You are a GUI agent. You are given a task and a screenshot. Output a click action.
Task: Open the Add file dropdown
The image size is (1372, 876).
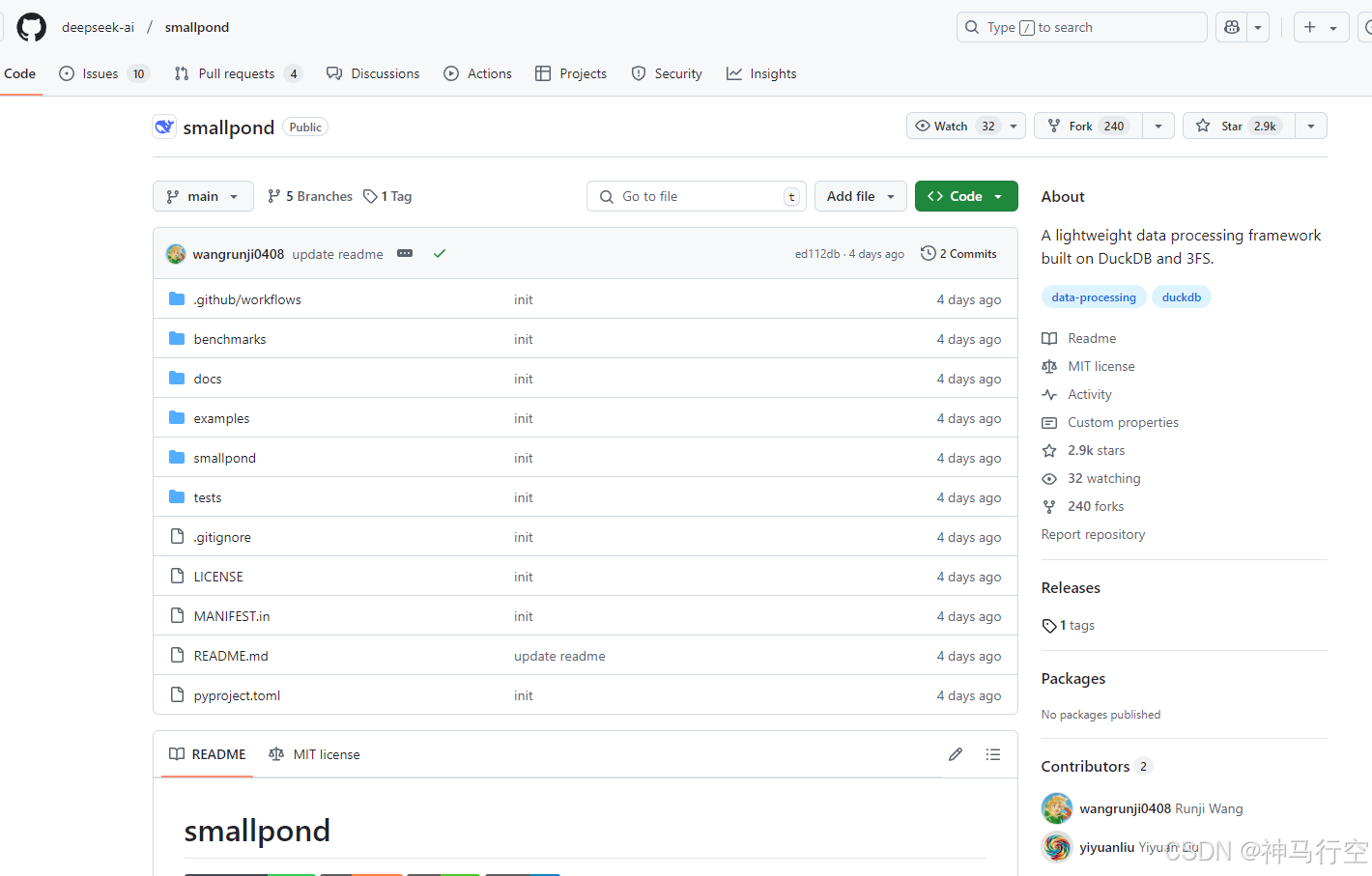861,196
